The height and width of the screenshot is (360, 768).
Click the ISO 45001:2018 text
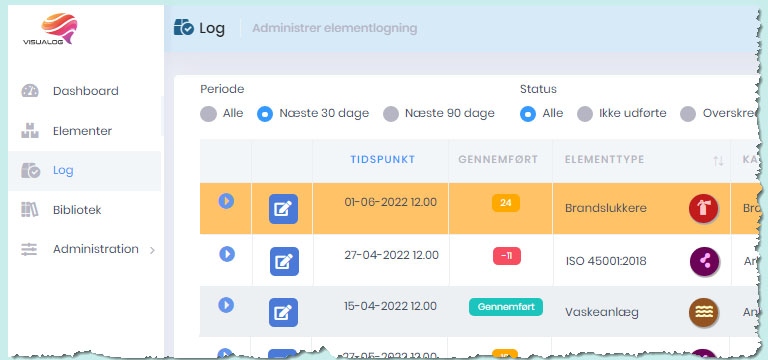click(x=606, y=262)
